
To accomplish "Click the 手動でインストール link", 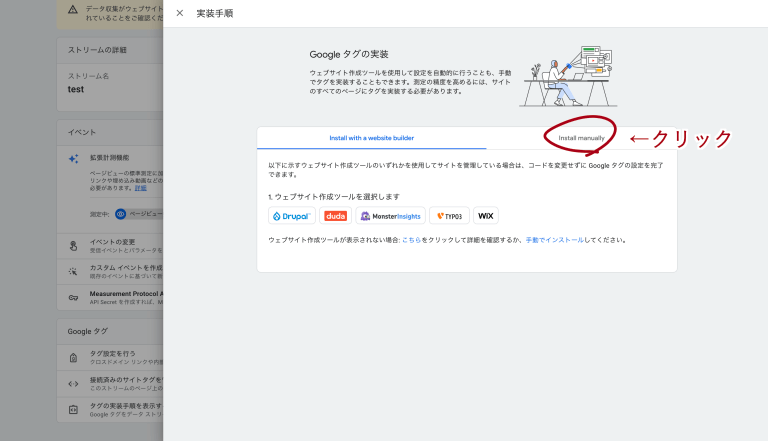I will coord(554,240).
